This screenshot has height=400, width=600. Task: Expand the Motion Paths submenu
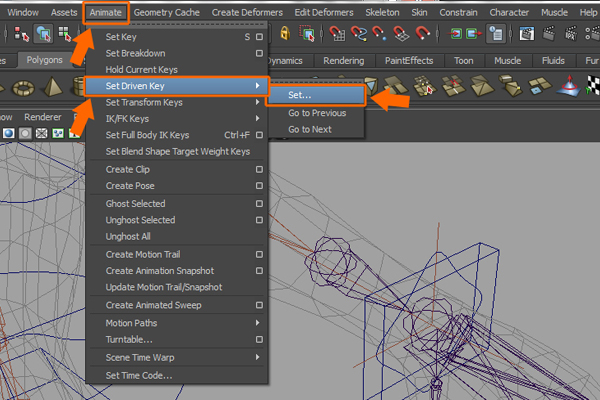(176, 323)
